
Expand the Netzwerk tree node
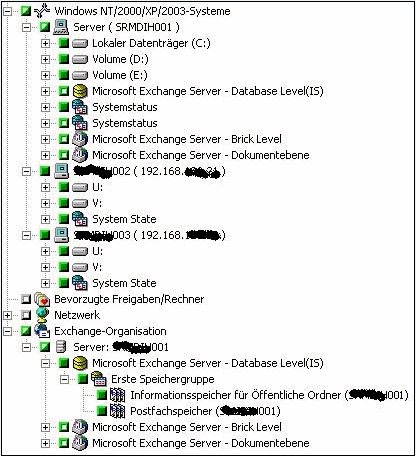pyautogui.click(x=7, y=315)
